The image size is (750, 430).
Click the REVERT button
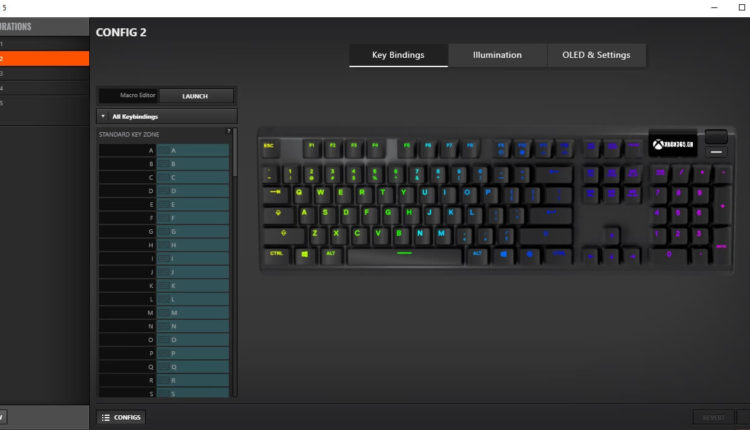713,418
